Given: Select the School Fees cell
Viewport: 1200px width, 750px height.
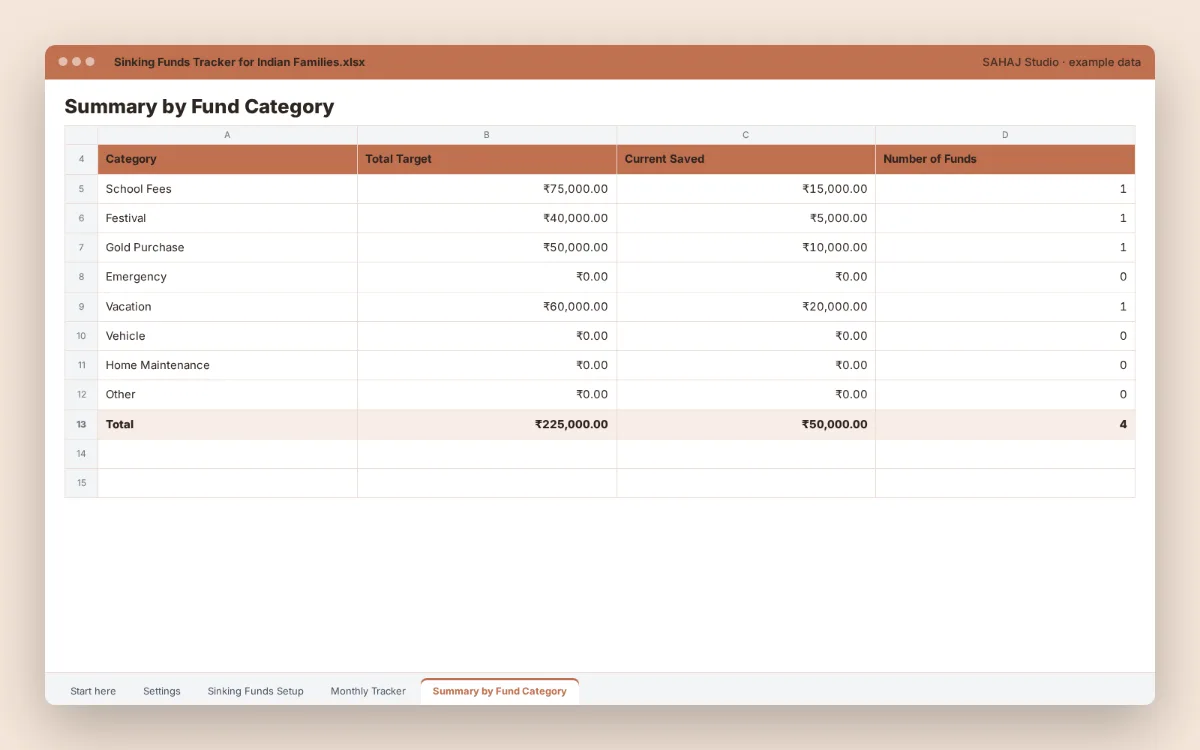Looking at the screenshot, I should [227, 189].
